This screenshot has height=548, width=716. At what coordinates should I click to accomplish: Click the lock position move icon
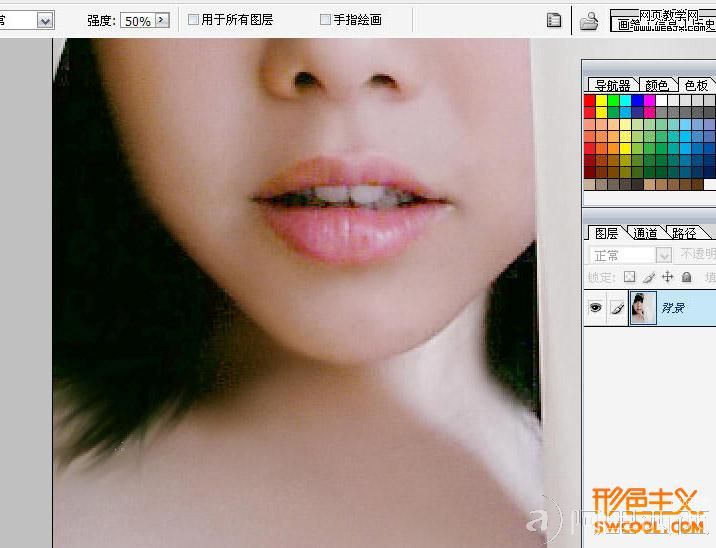(x=668, y=277)
